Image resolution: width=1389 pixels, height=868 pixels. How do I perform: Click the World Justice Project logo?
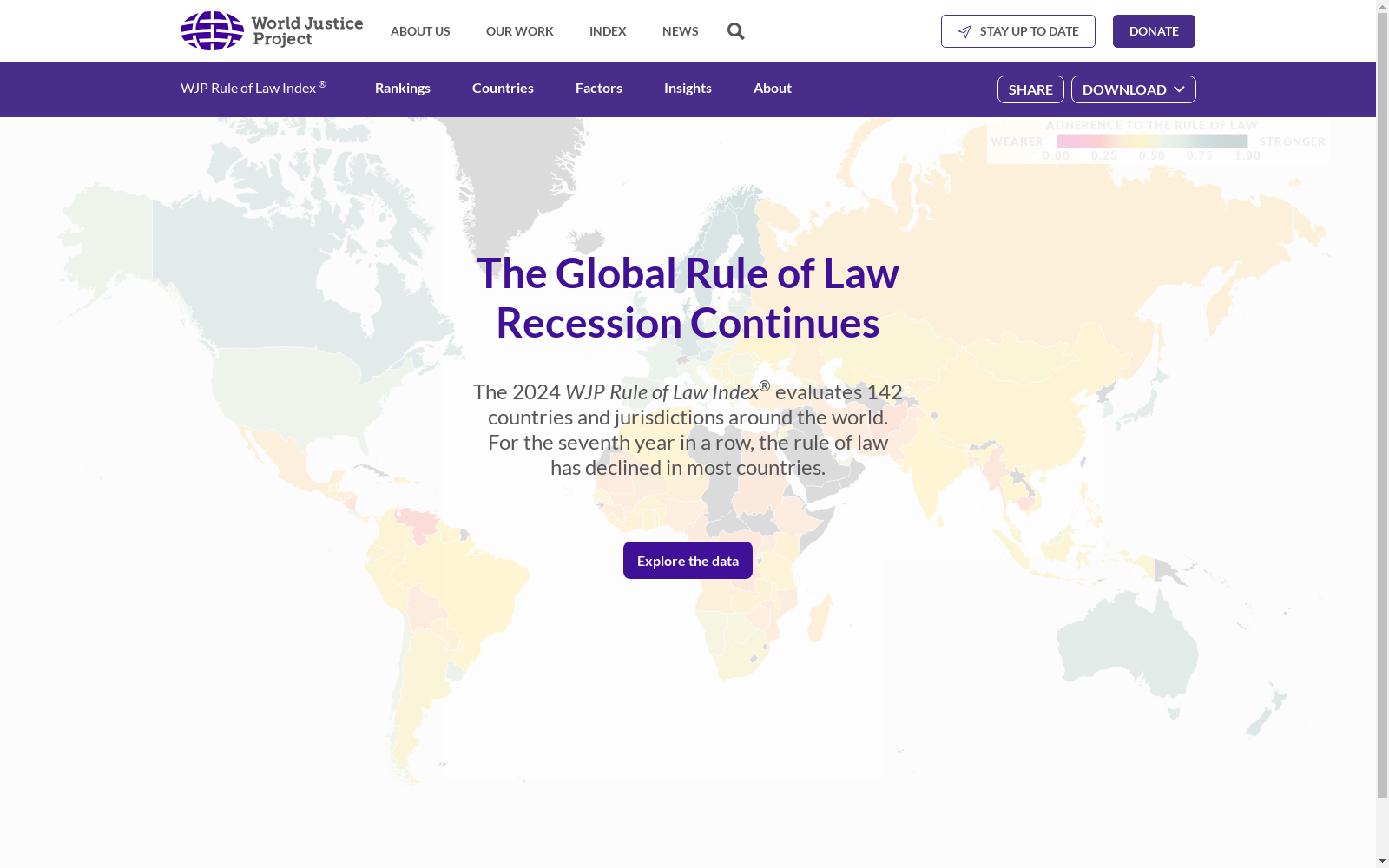click(272, 31)
